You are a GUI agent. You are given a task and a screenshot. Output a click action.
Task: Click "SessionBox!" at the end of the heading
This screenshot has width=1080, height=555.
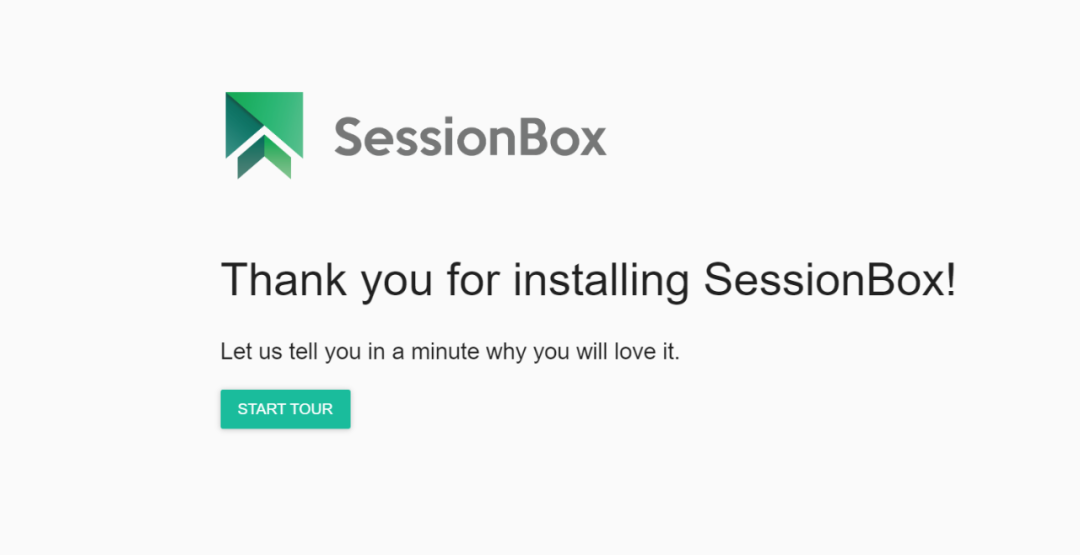[x=830, y=280]
